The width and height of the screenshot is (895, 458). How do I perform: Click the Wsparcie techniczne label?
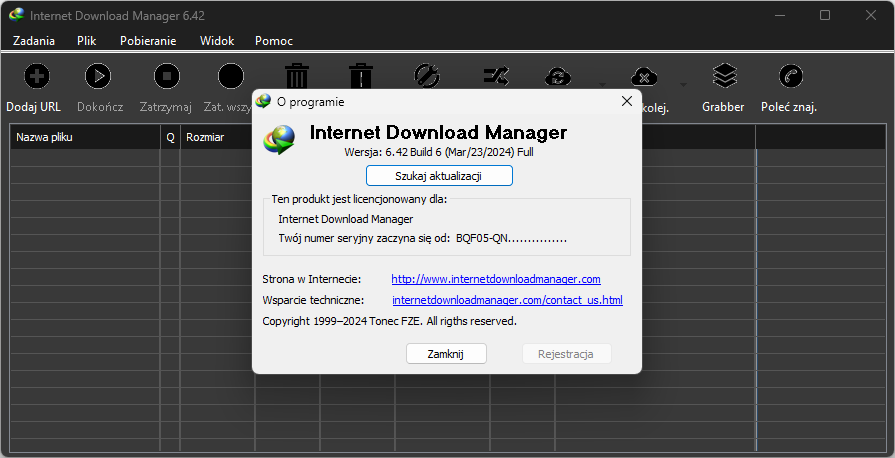pyautogui.click(x=313, y=300)
